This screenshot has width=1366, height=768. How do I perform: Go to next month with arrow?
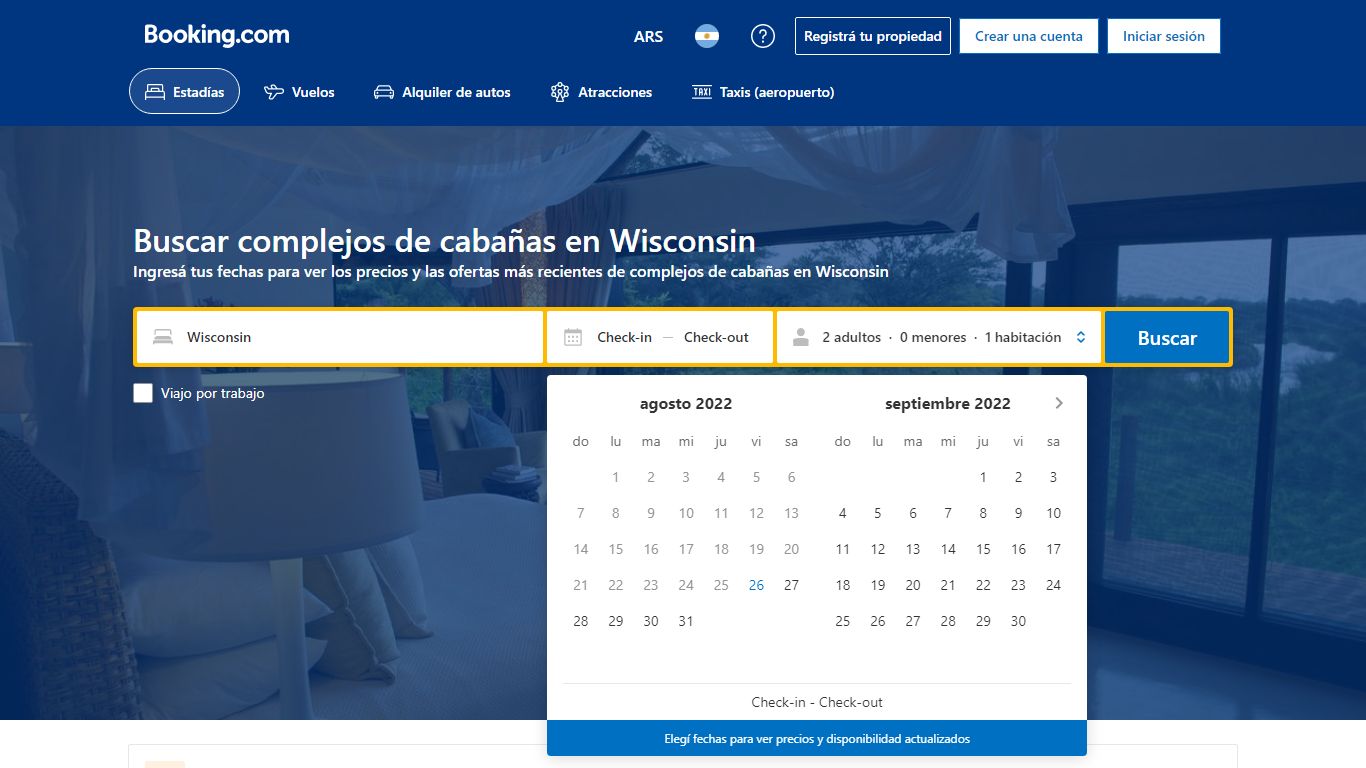[x=1059, y=403]
